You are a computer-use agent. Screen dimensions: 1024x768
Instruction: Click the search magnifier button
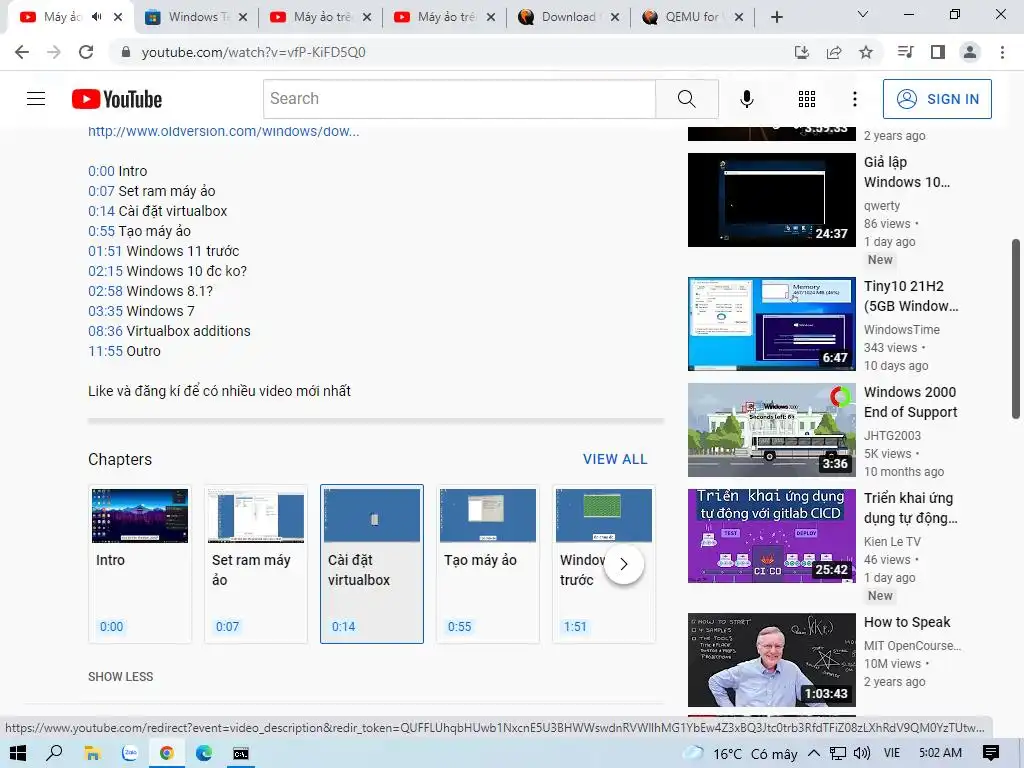tap(686, 99)
